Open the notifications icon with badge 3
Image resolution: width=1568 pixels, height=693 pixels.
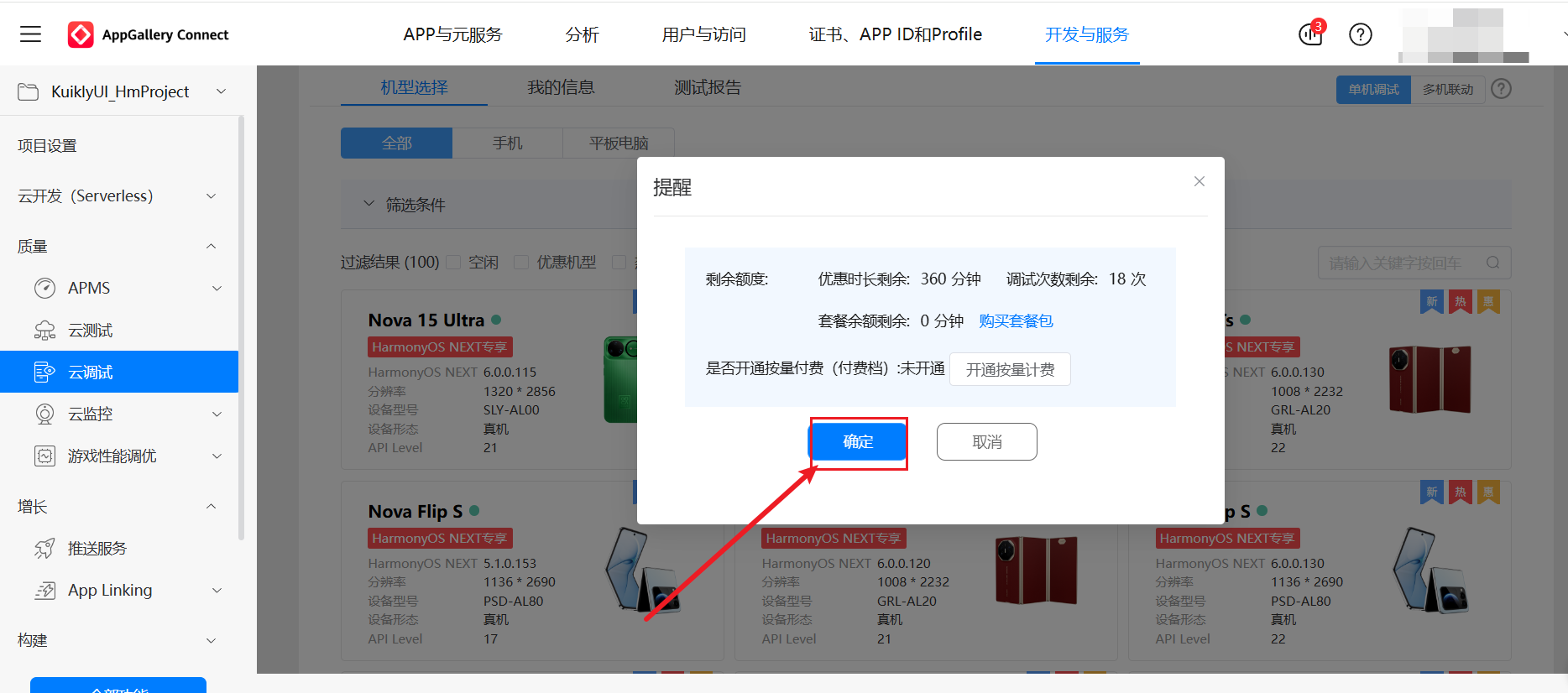1310,34
